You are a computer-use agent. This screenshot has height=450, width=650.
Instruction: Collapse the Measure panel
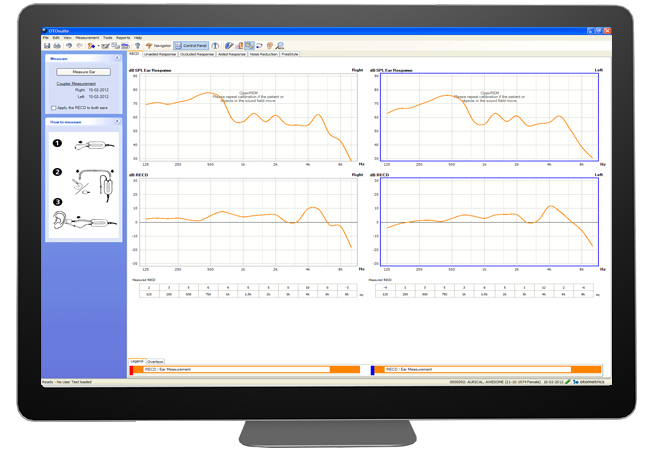click(118, 59)
